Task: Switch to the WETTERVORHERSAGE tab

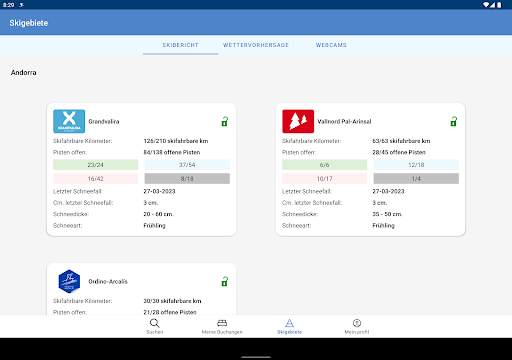Action: click(x=256, y=45)
